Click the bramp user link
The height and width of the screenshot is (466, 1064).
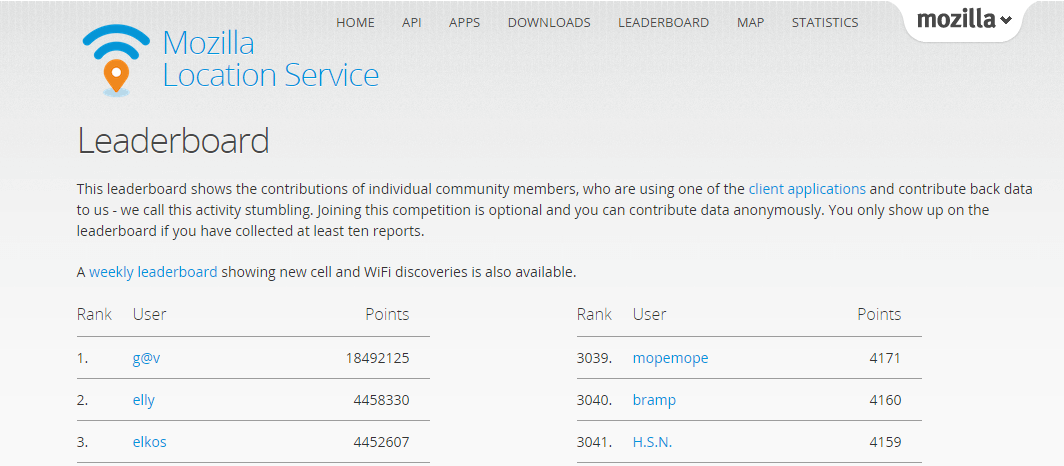(x=654, y=400)
